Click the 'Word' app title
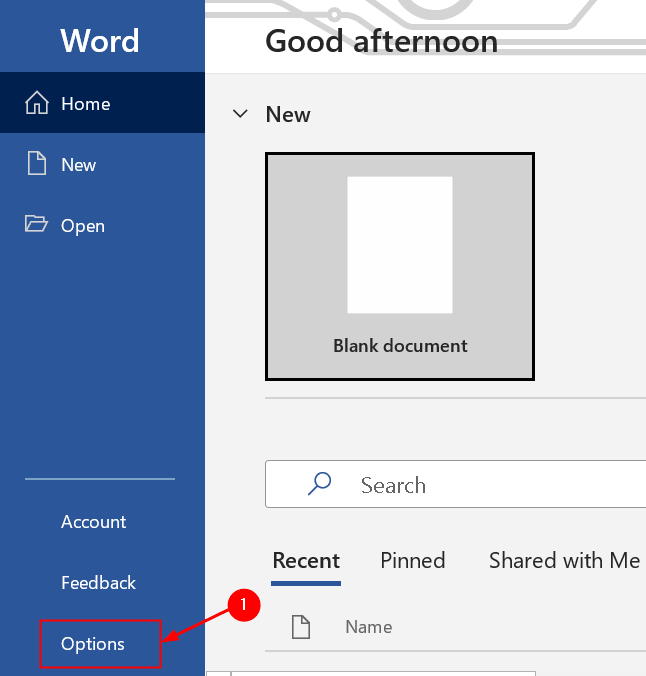 tap(100, 41)
